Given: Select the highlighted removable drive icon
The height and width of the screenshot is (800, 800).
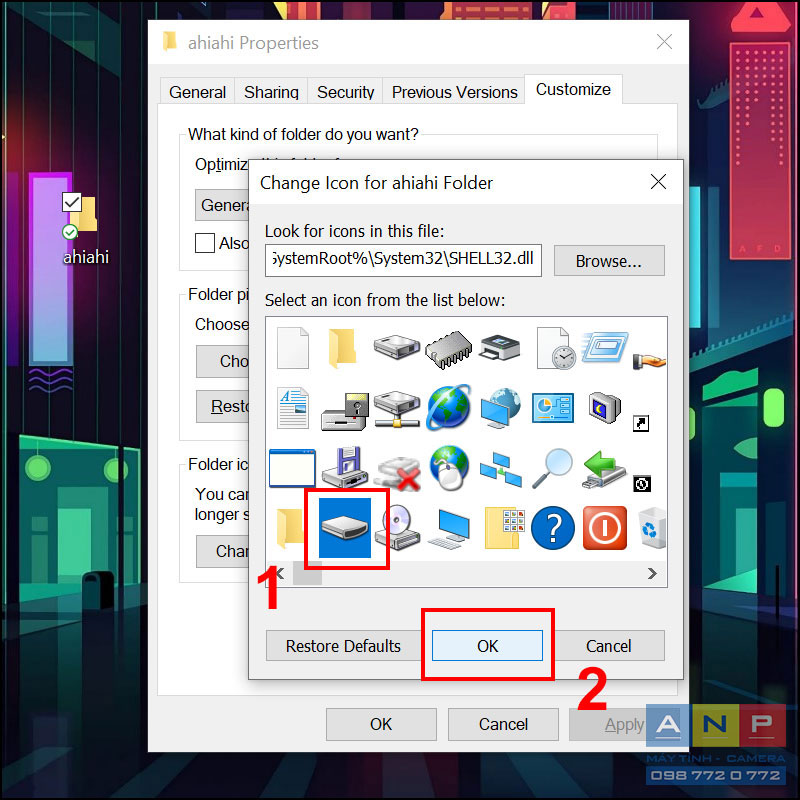Looking at the screenshot, I should click(345, 528).
